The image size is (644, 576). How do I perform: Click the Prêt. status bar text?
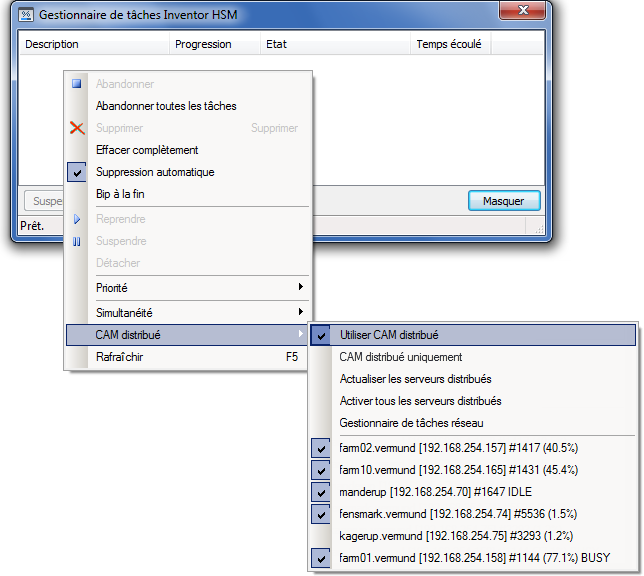[32, 226]
